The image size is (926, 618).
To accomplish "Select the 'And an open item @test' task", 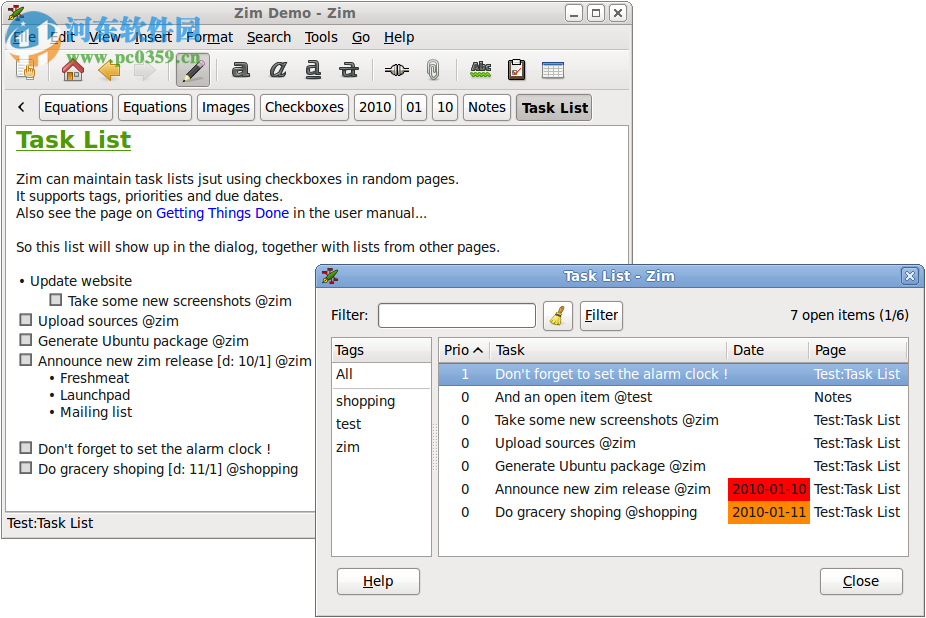I will tap(673, 398).
